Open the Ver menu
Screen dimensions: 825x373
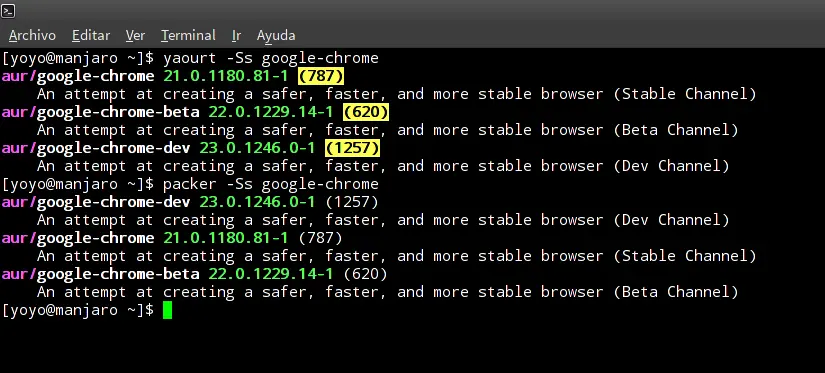coord(135,35)
